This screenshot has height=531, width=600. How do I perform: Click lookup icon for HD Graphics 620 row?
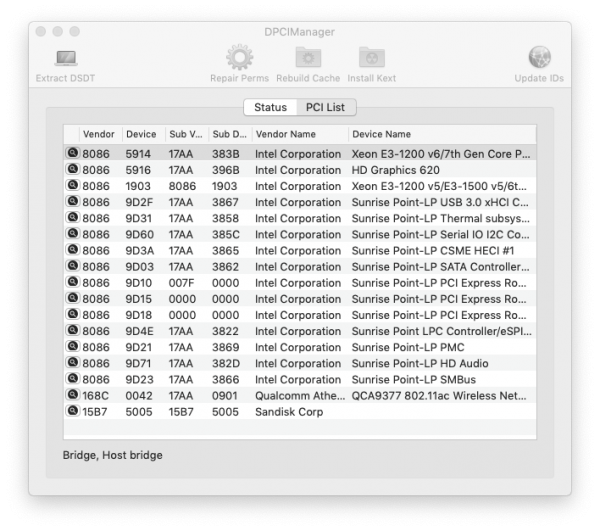(72, 169)
